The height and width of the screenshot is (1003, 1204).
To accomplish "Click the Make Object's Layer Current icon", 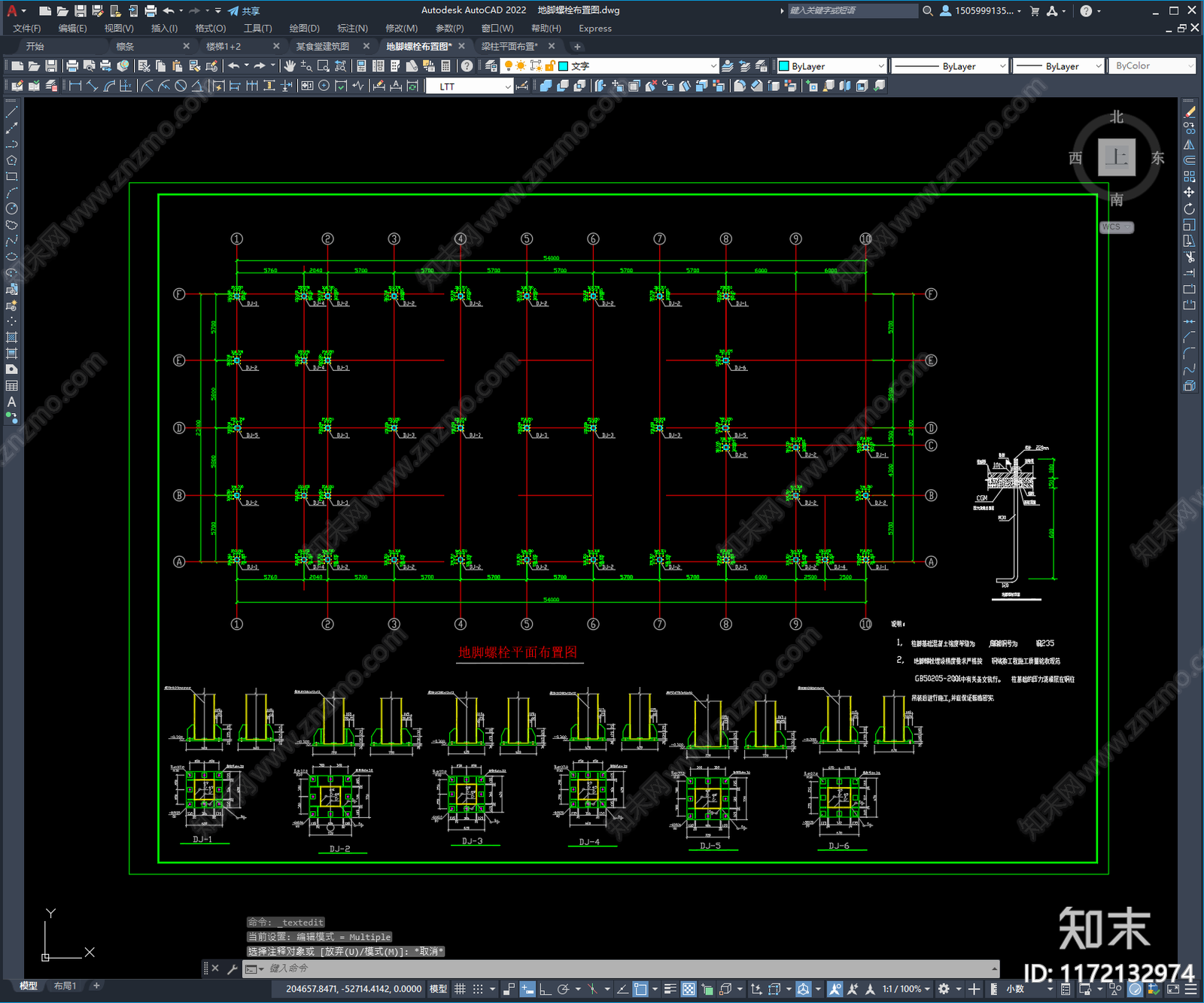I will (728, 66).
